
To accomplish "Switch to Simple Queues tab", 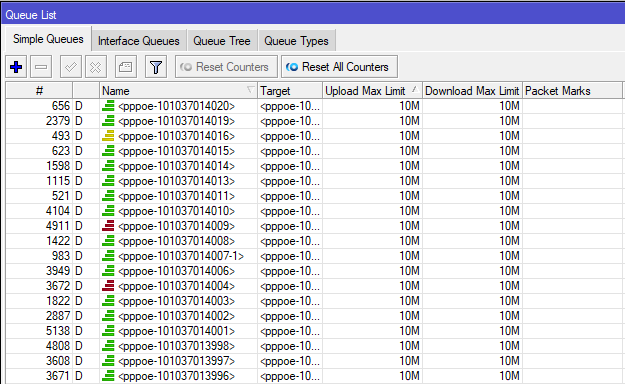I will (x=48, y=39).
